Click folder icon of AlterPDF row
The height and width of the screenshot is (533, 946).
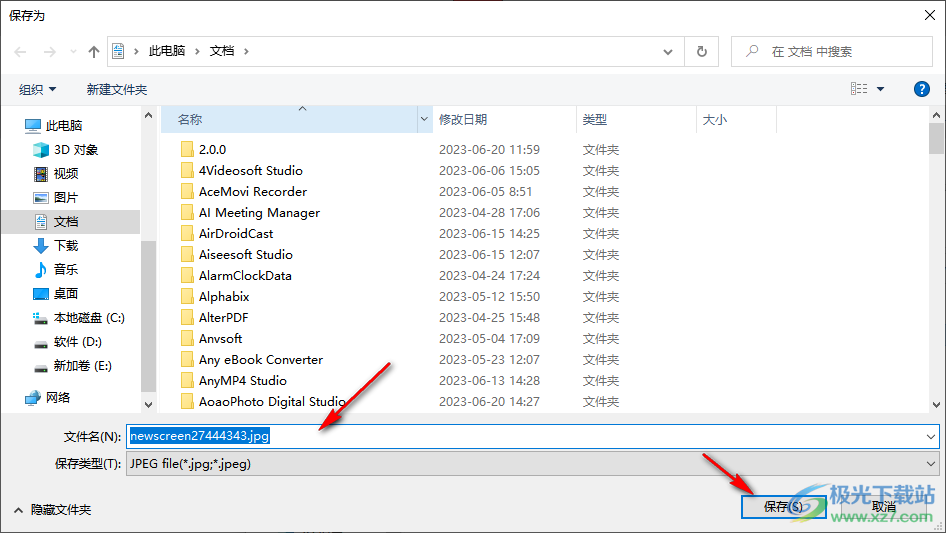click(187, 318)
